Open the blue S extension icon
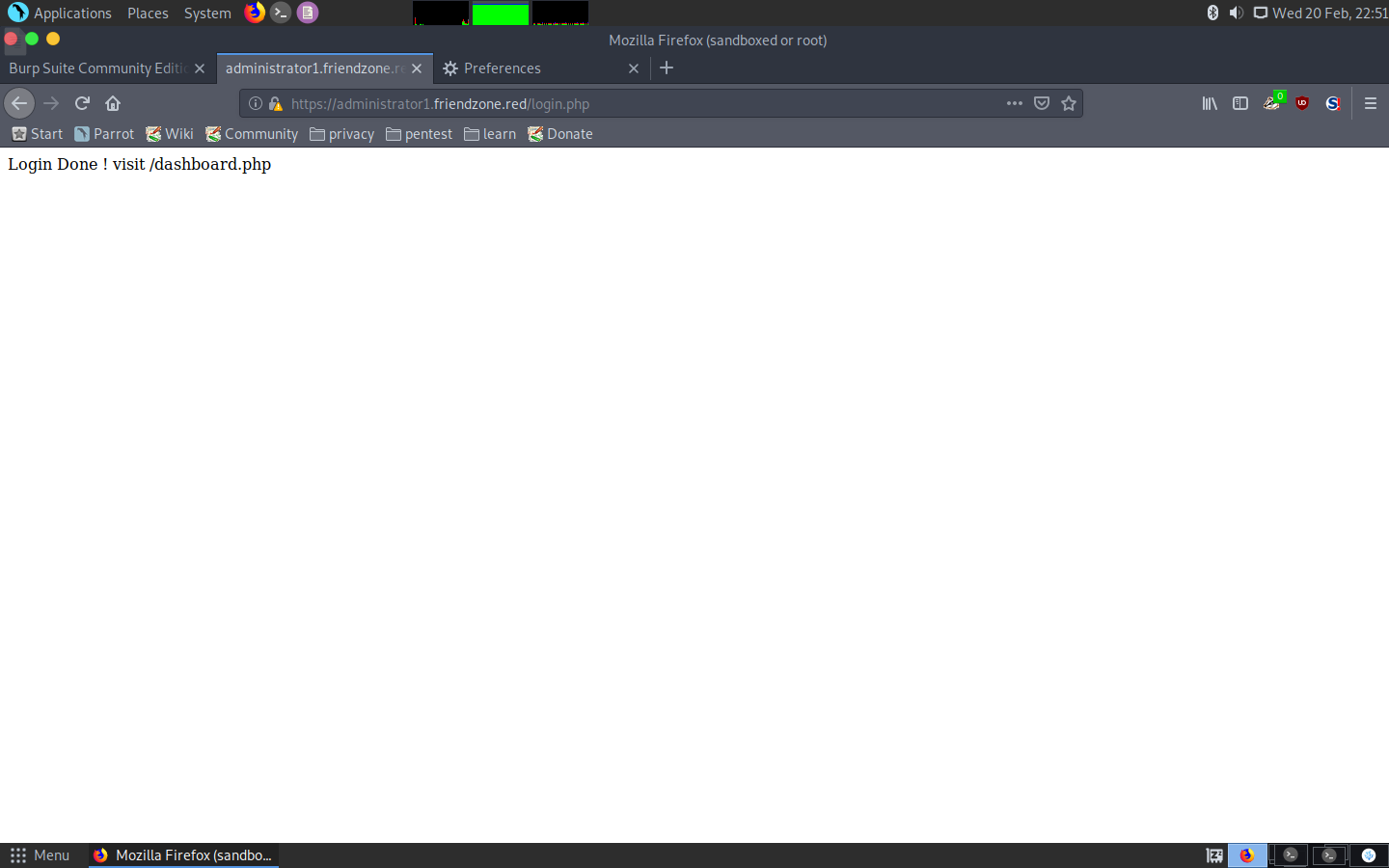Screen dimensions: 1389x868 point(1333,103)
